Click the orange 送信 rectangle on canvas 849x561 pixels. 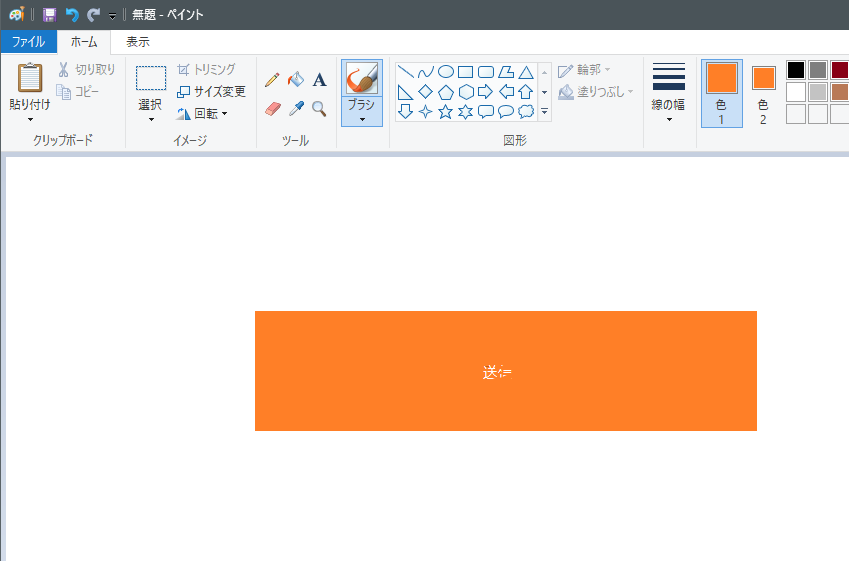(506, 371)
